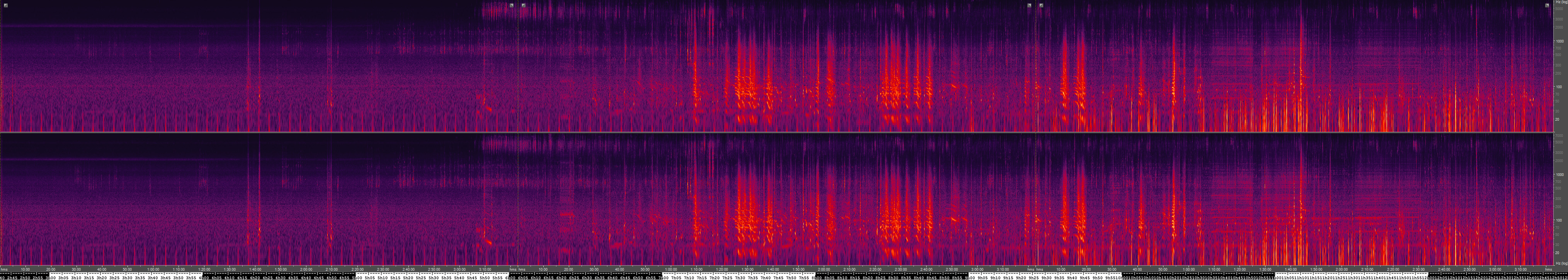The height and width of the screenshot is (280, 1568).
Task: Select the second clip's fade-in handle
Action: pyautogui.click(x=524, y=5)
